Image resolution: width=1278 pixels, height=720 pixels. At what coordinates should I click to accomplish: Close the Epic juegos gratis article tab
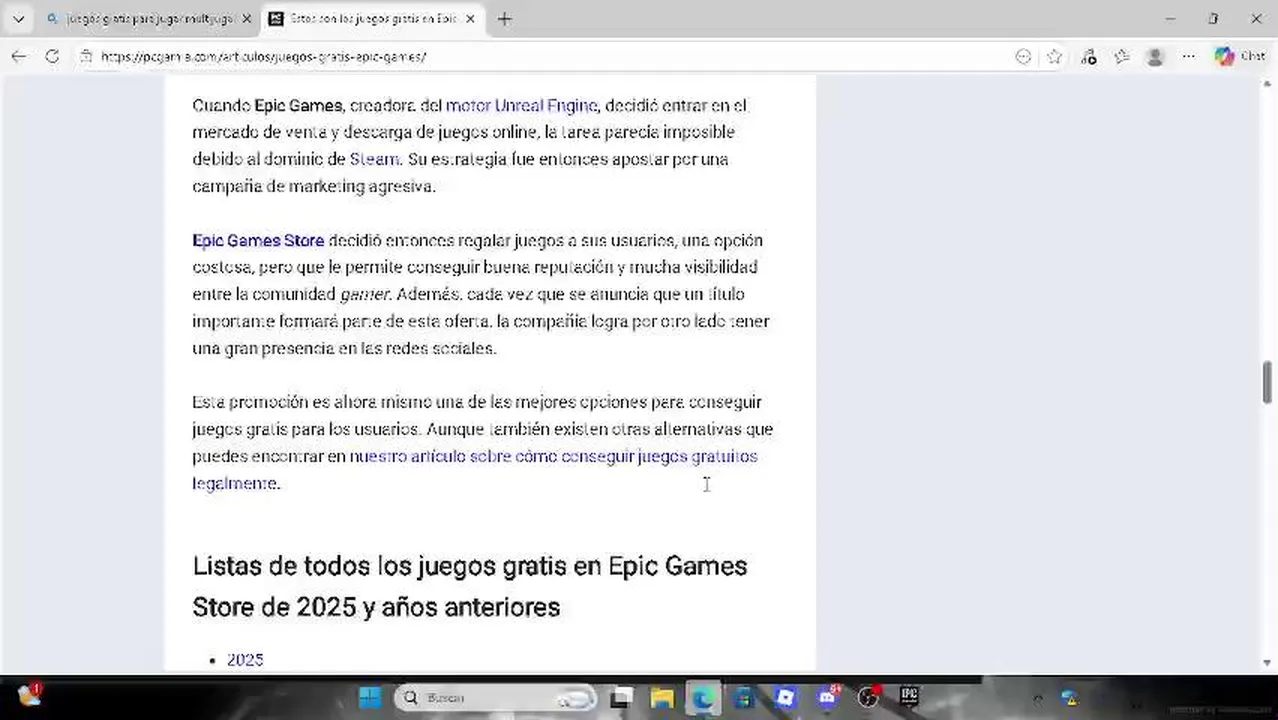tap(471, 19)
